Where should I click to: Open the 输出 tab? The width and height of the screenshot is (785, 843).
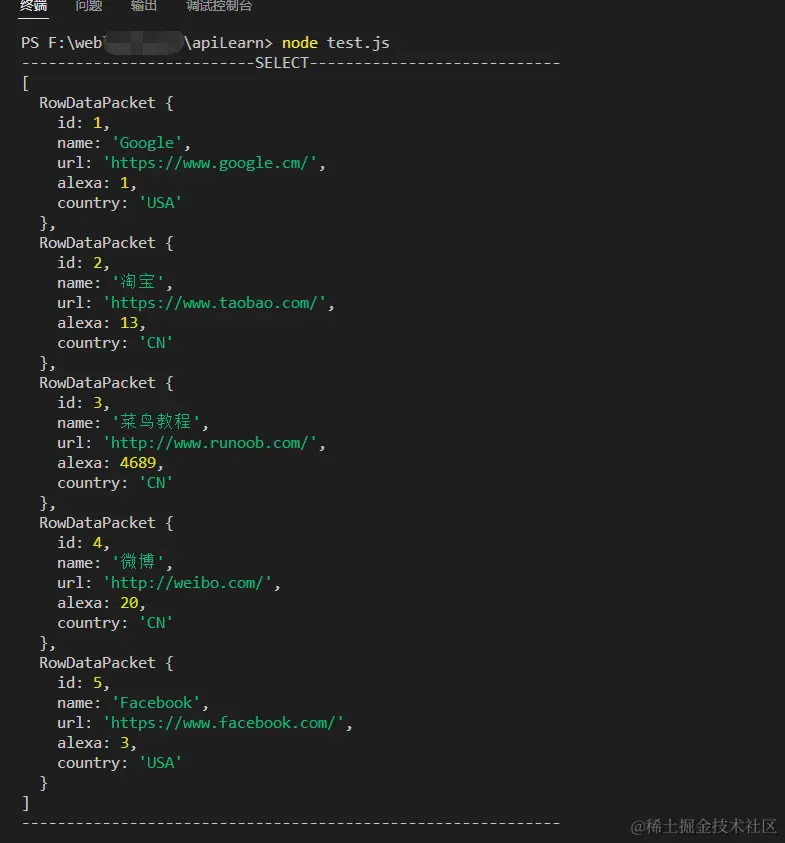pos(144,6)
